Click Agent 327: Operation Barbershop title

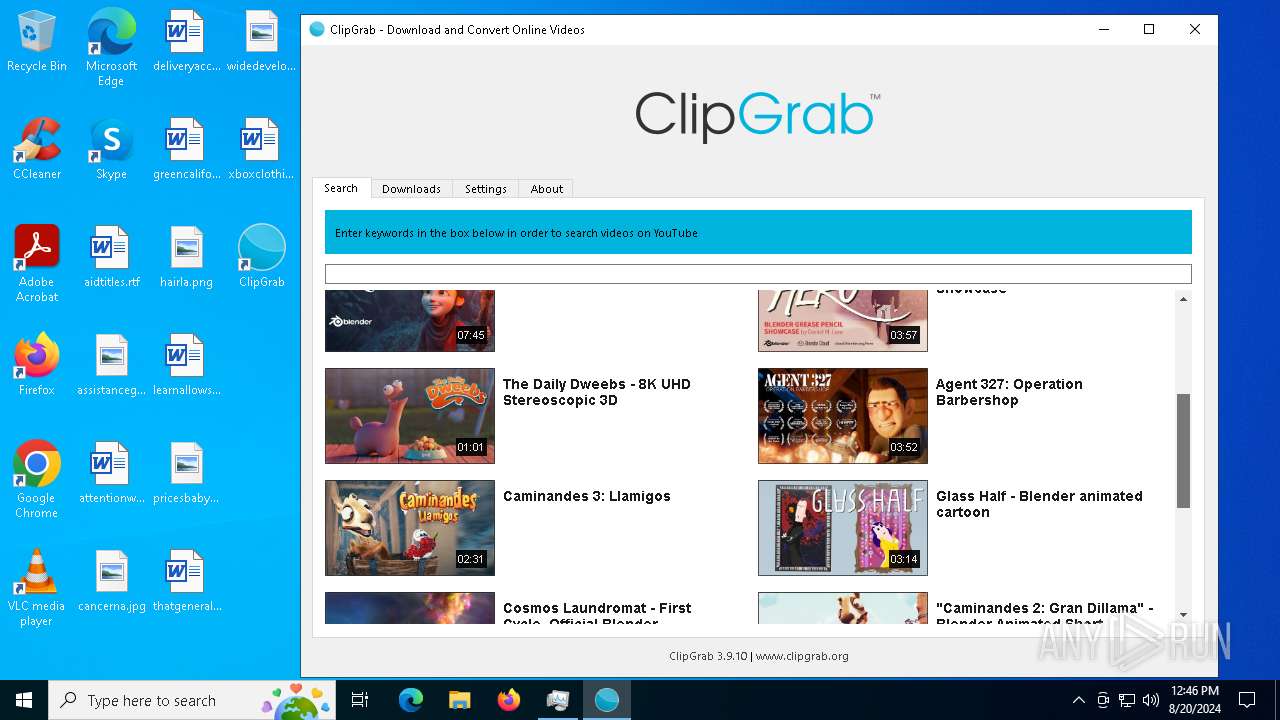tap(1009, 392)
